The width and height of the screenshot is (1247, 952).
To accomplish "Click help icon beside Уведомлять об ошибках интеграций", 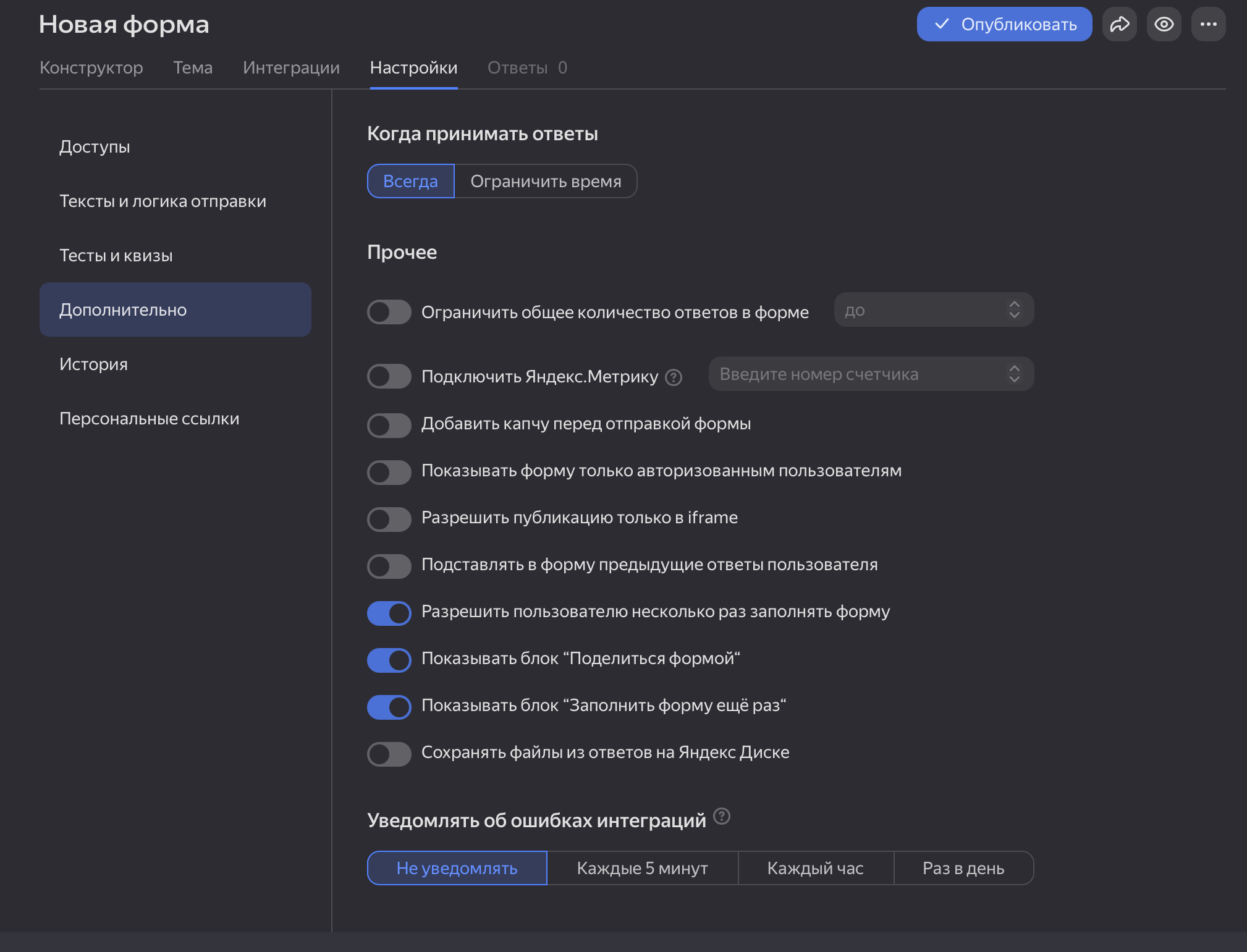I will pos(721,817).
